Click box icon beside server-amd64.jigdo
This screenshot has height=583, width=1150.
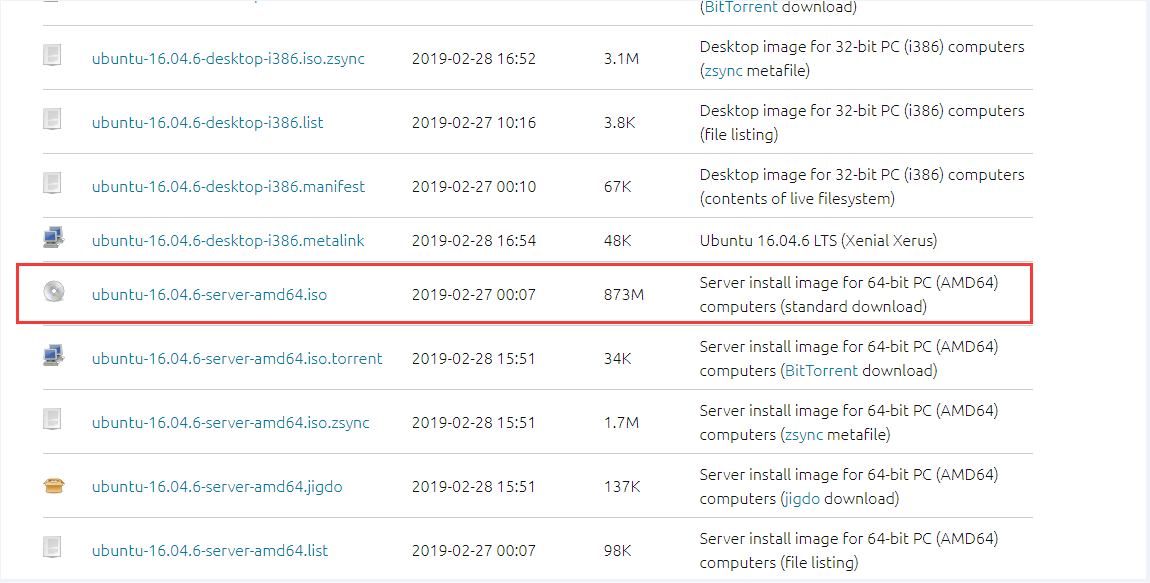point(54,485)
